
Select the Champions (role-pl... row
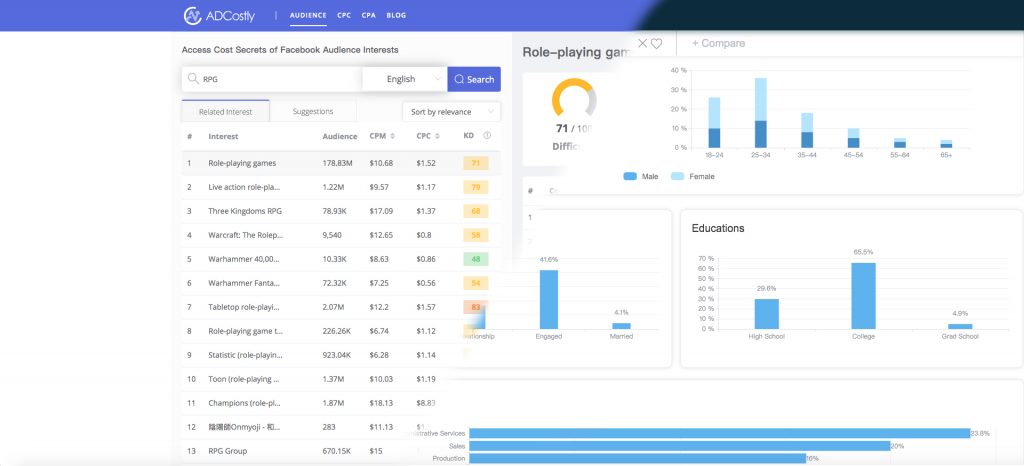(341, 403)
